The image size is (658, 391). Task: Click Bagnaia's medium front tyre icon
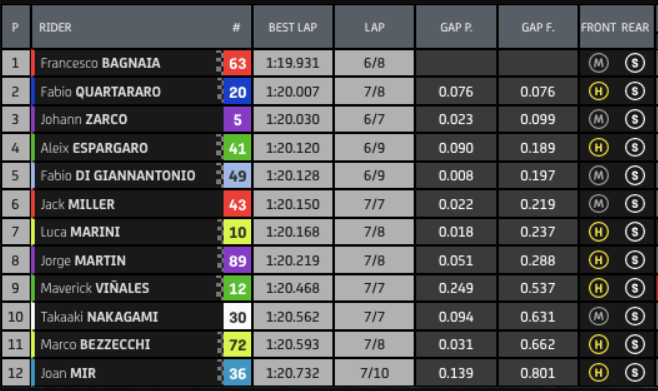coord(598,63)
